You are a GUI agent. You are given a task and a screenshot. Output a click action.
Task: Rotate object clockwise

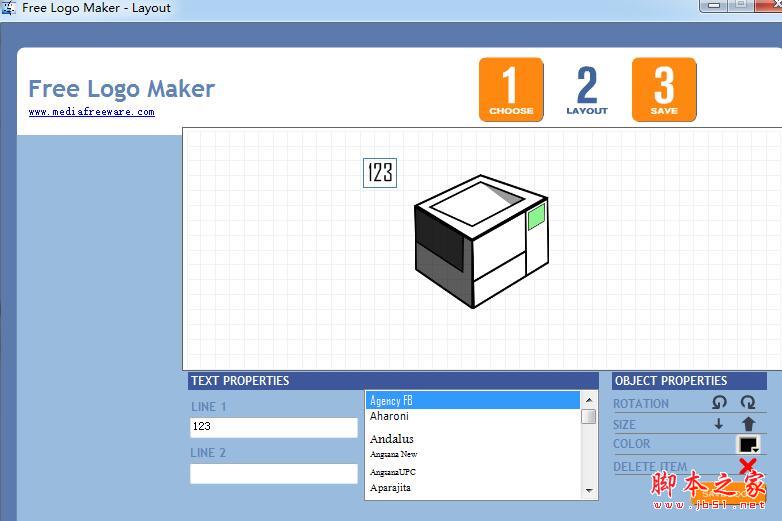[x=748, y=402]
